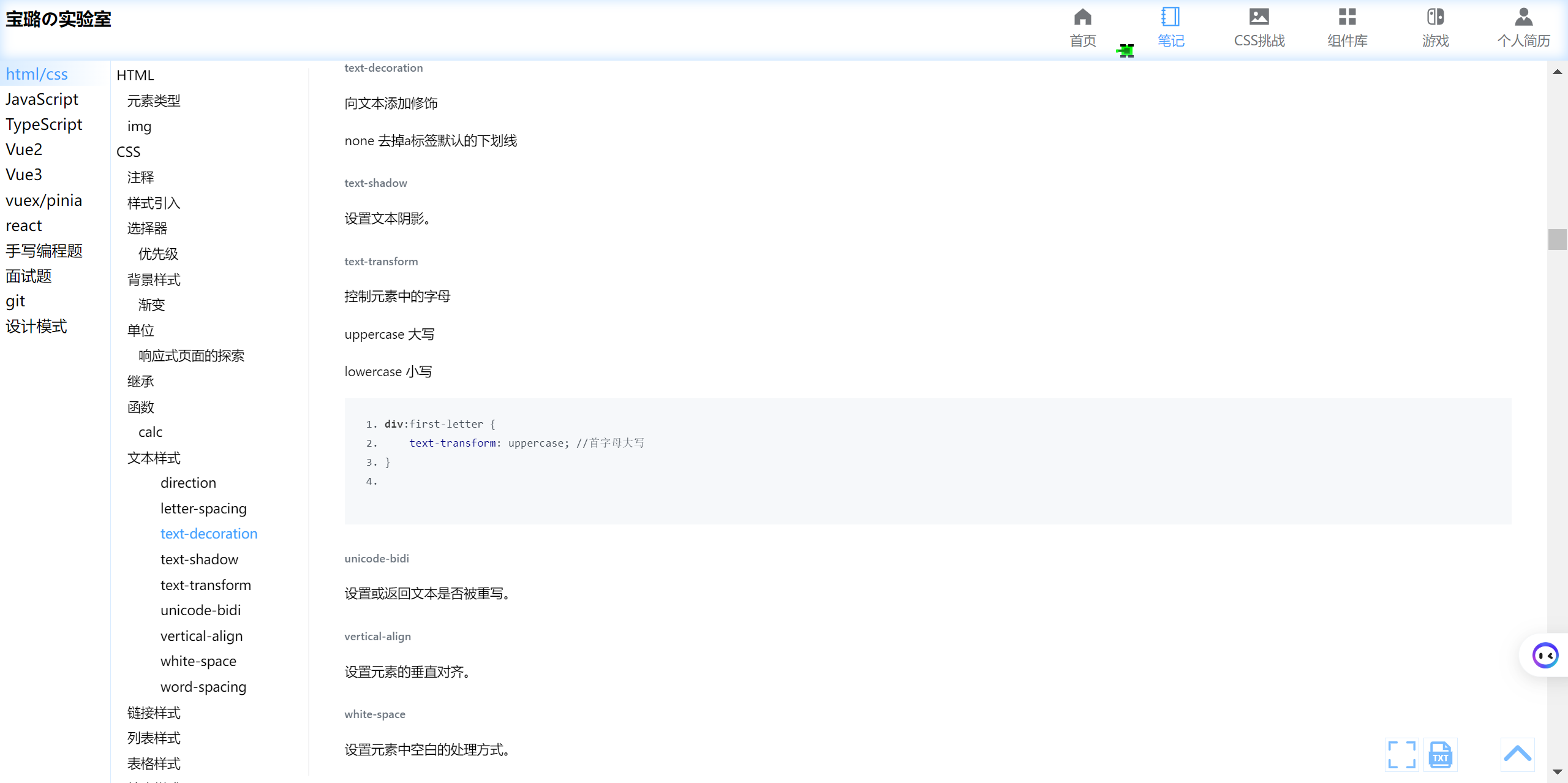Select the 手写编程题 category
This screenshot has height=783, width=1568.
point(43,251)
